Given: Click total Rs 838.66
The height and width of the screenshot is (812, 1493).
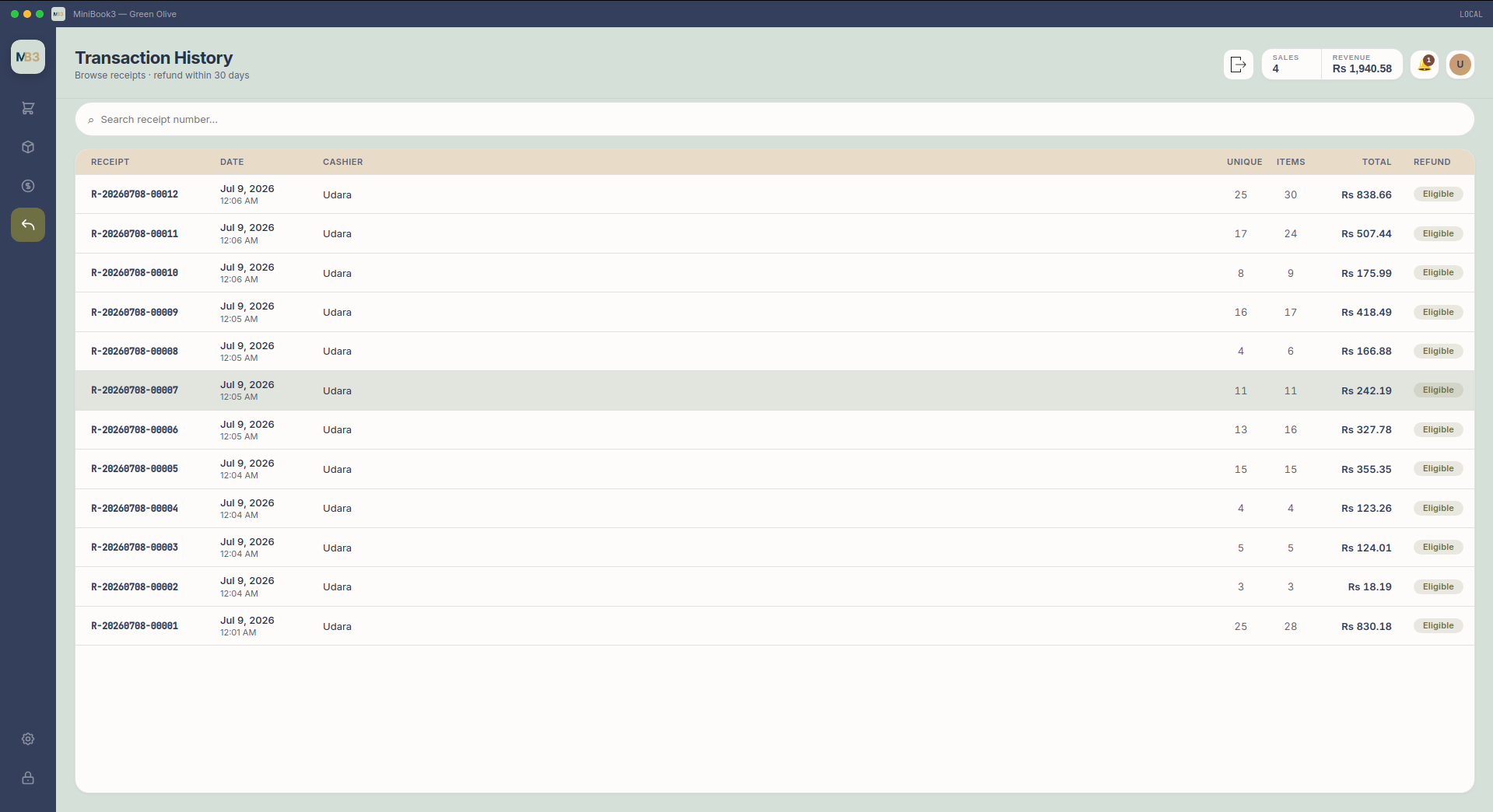Looking at the screenshot, I should point(1366,194).
